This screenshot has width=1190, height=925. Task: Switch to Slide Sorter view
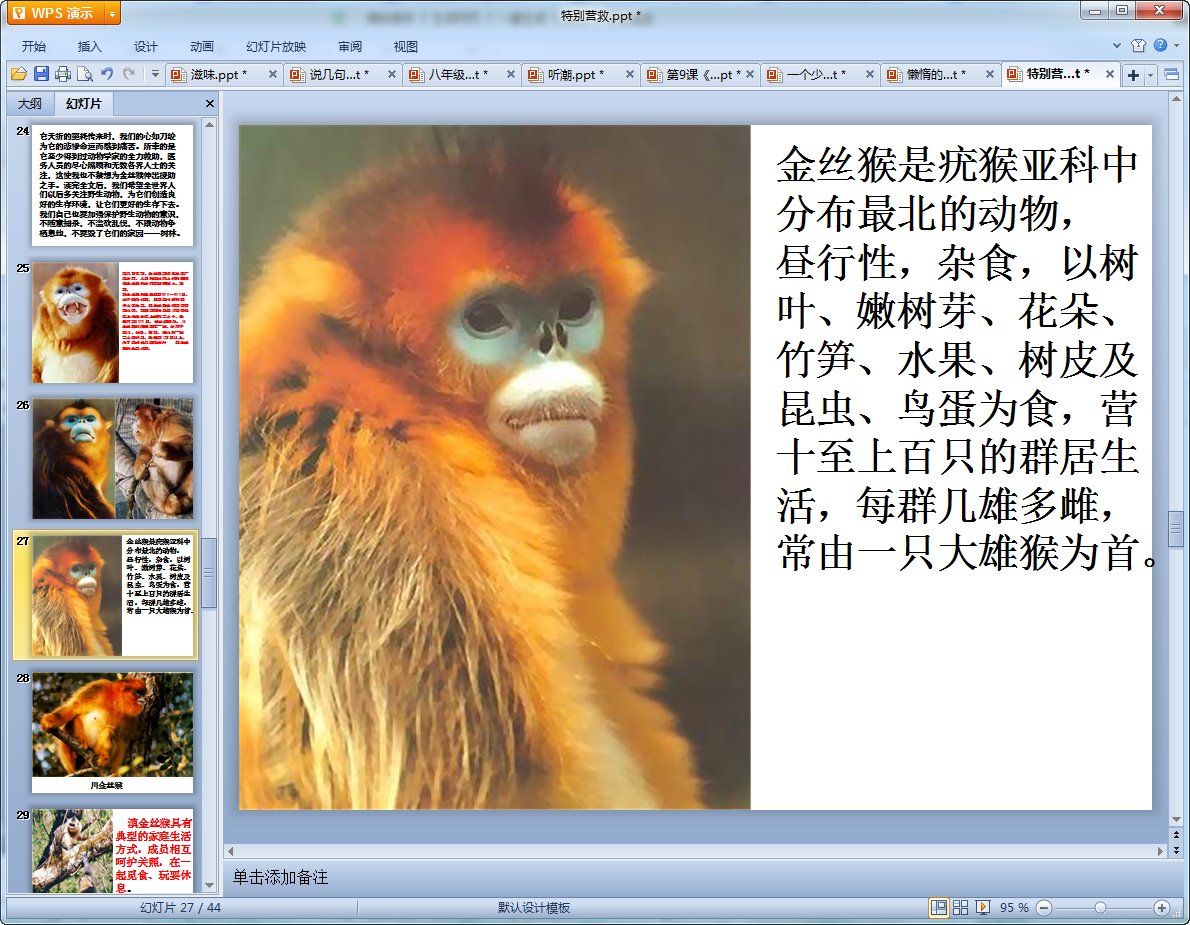coord(961,908)
